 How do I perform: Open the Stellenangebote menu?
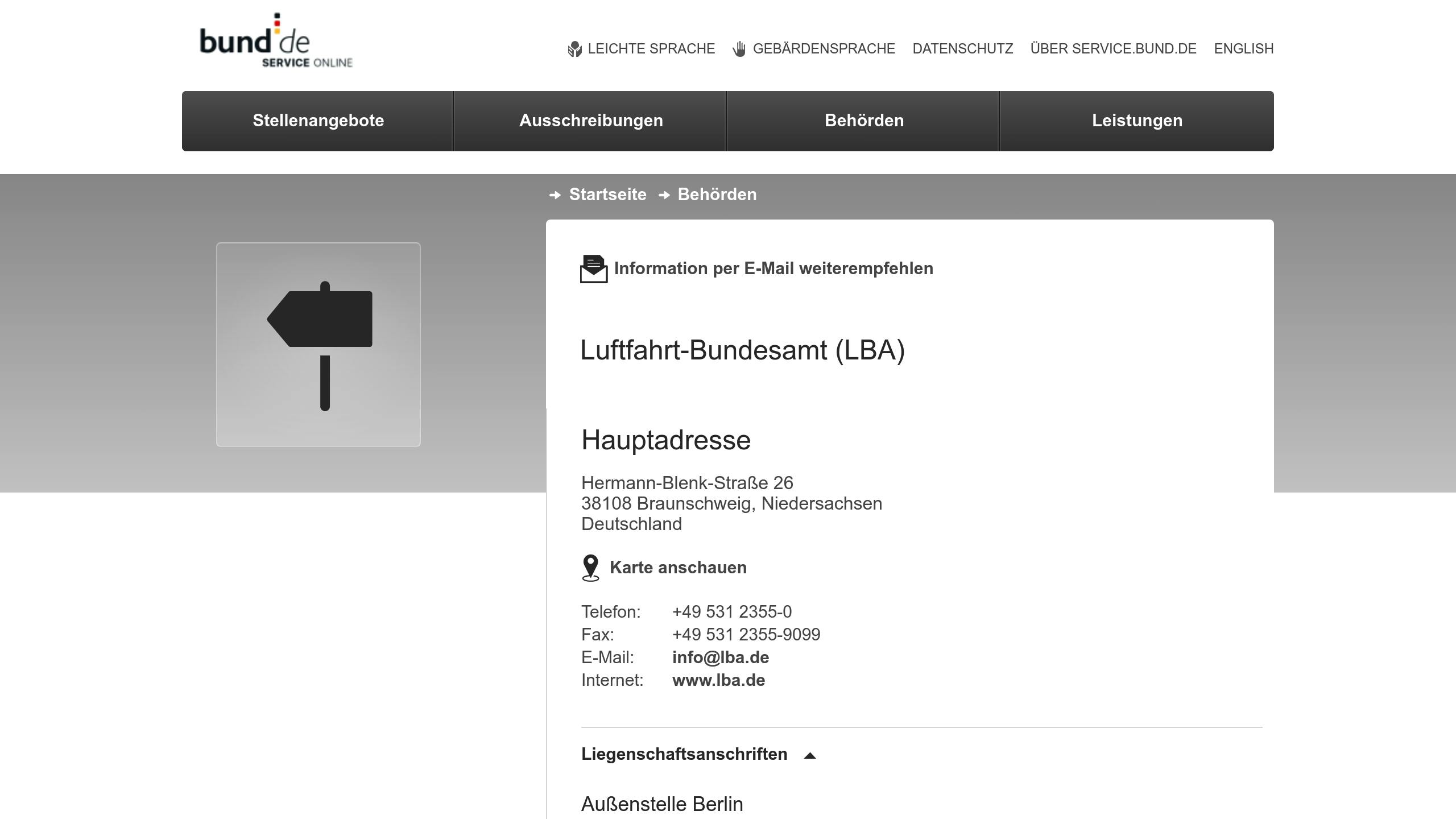318,121
